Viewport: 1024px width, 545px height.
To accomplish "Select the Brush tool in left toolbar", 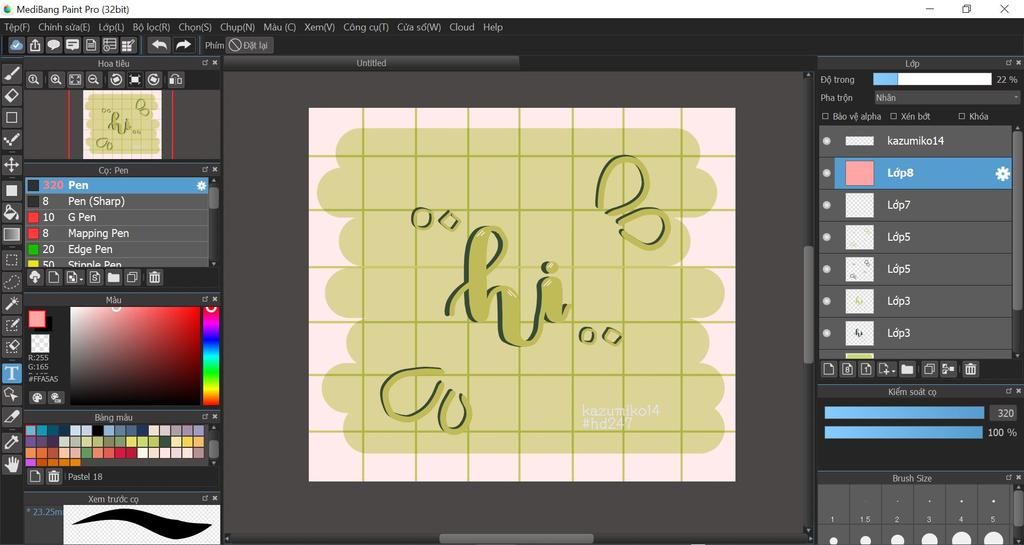I will point(12,73).
